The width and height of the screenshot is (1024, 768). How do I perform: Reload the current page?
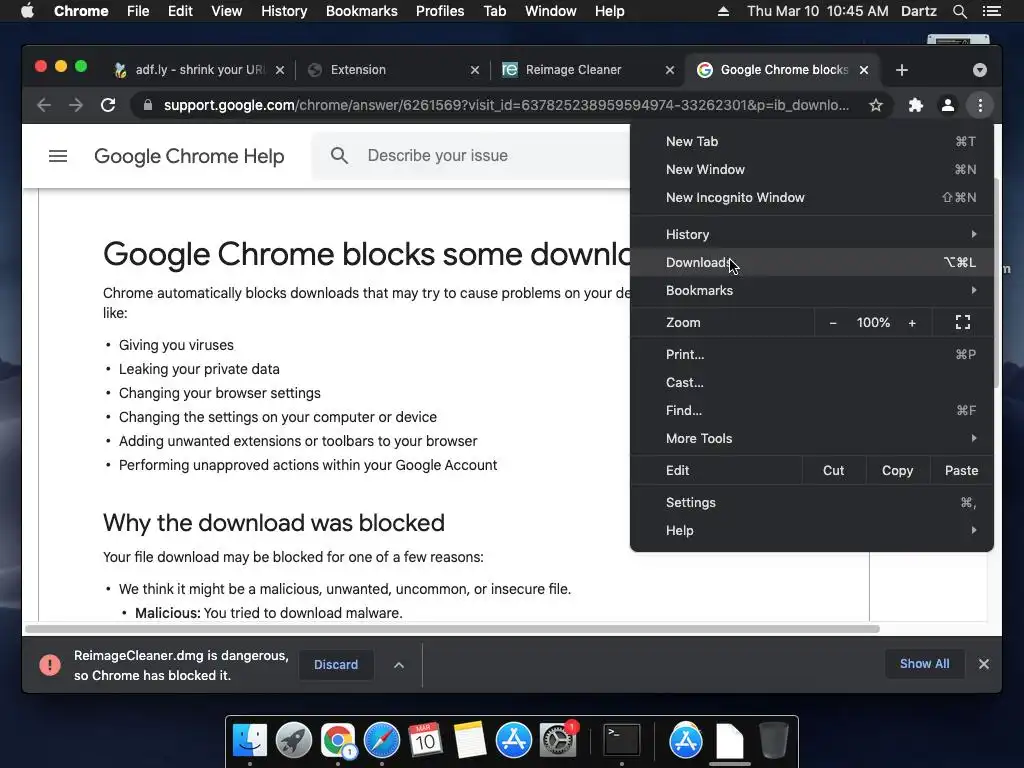click(x=108, y=105)
